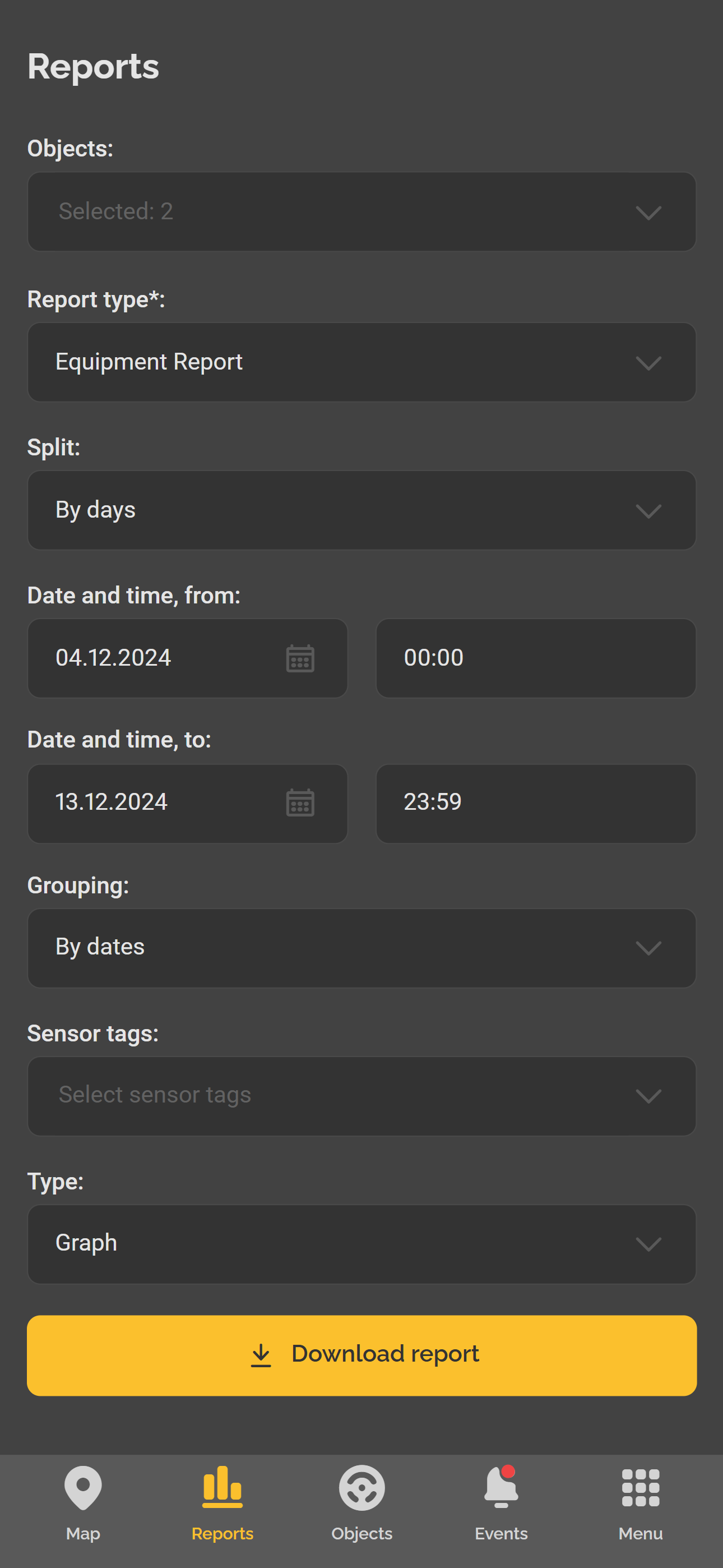Click the Download report button

click(x=361, y=1355)
